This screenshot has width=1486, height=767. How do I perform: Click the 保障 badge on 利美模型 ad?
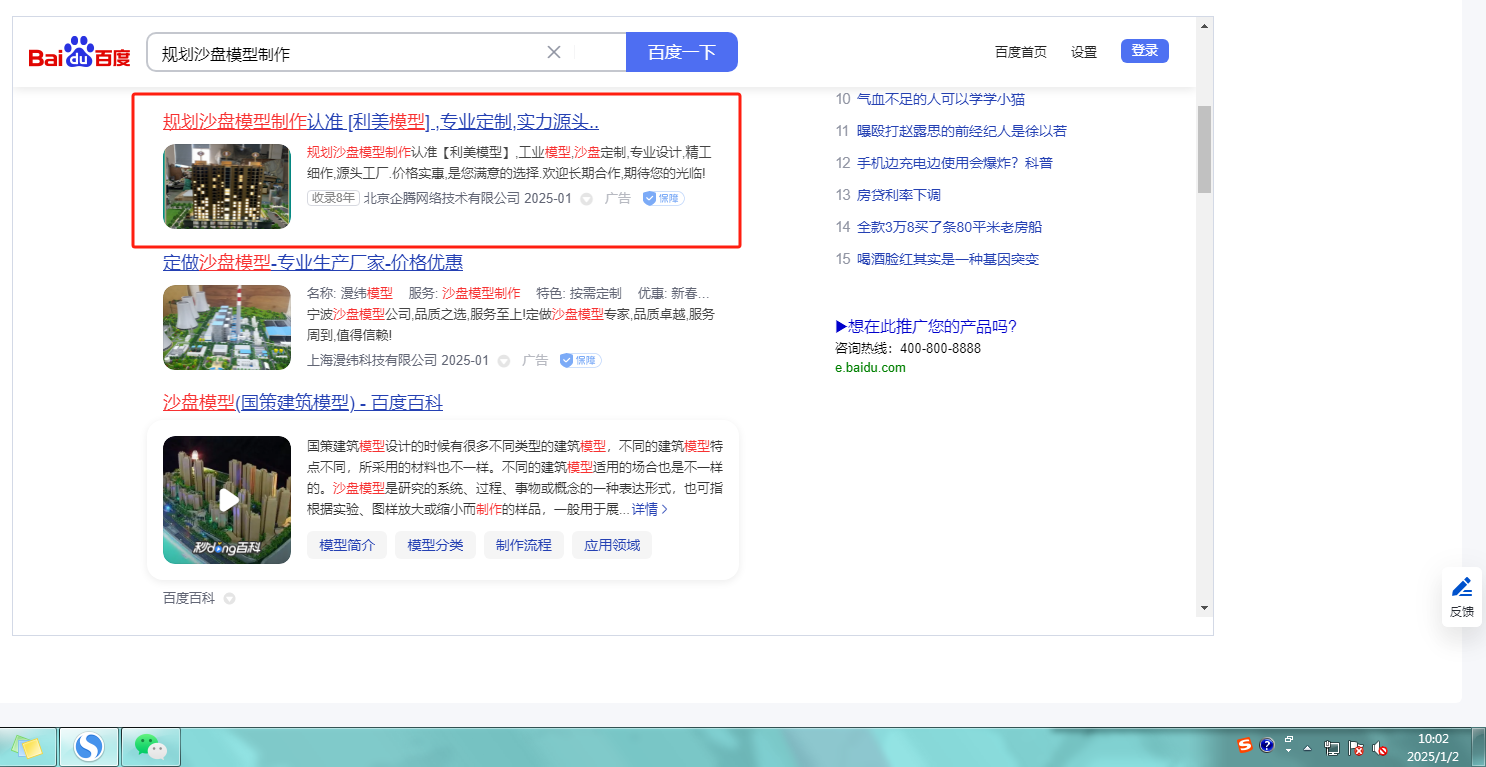pos(663,198)
